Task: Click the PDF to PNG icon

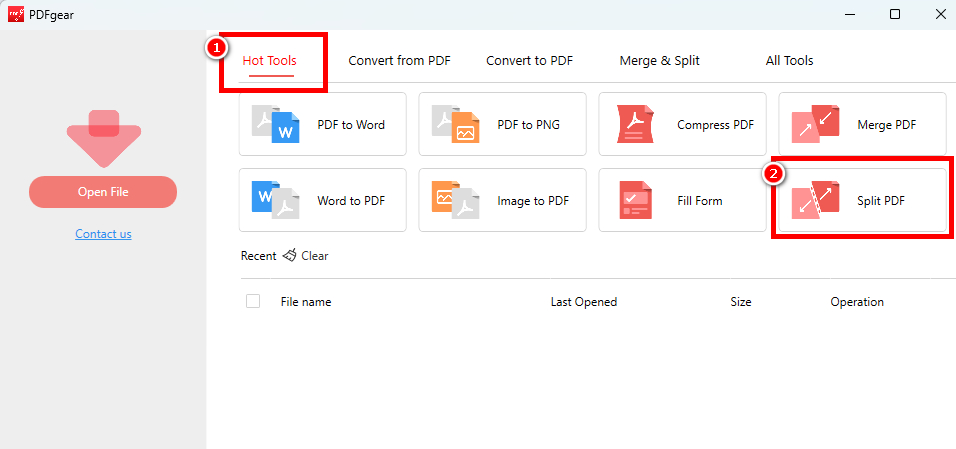Action: coord(455,124)
